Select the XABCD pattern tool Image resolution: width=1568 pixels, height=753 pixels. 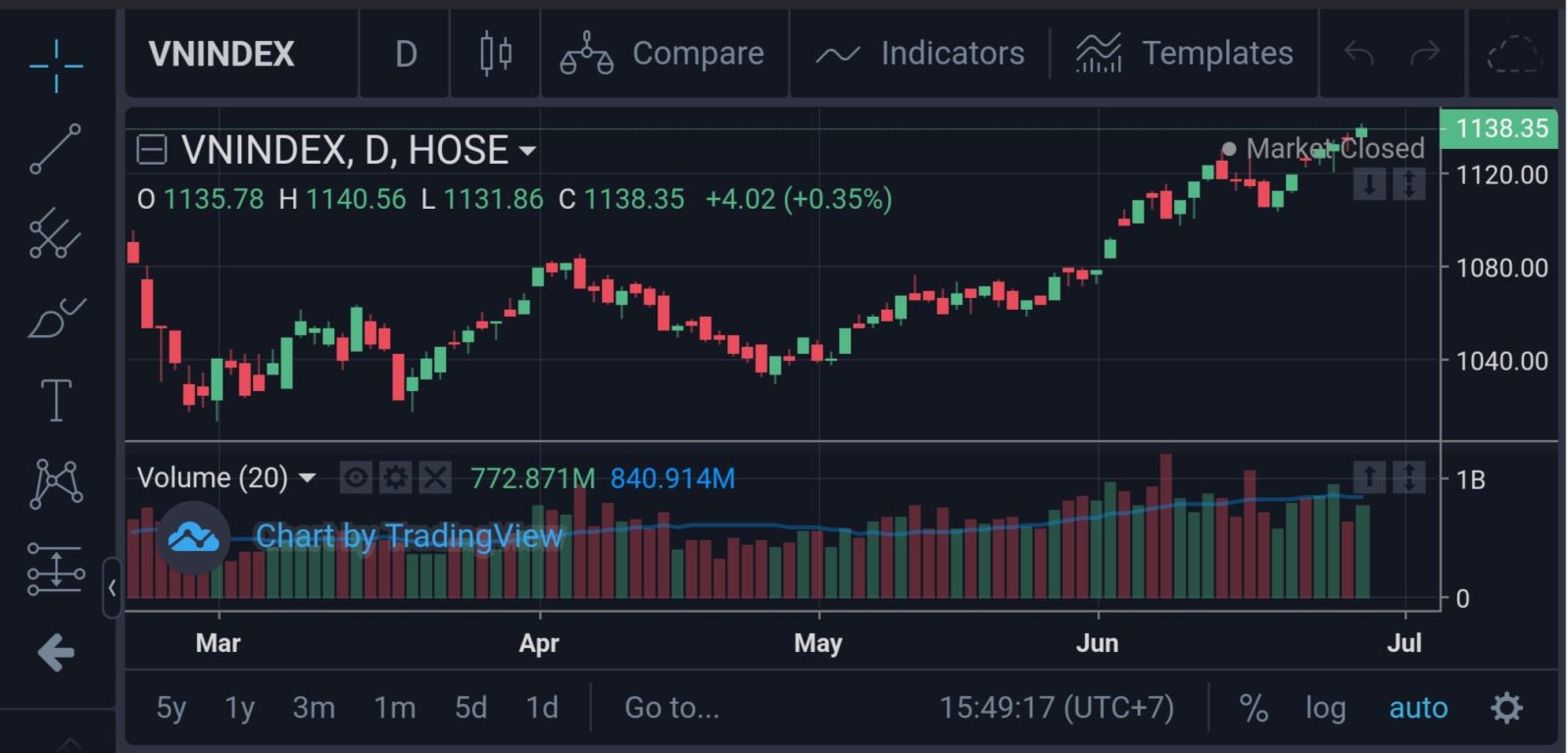(x=57, y=483)
